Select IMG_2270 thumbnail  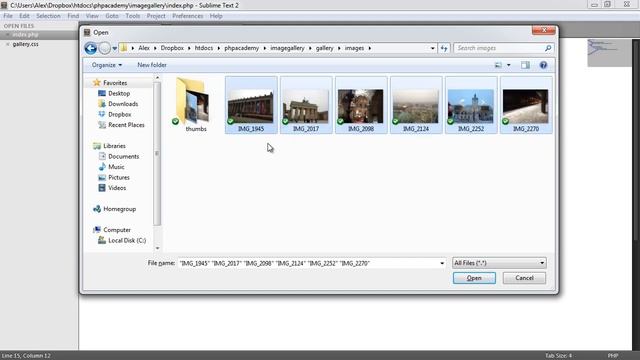[526, 105]
